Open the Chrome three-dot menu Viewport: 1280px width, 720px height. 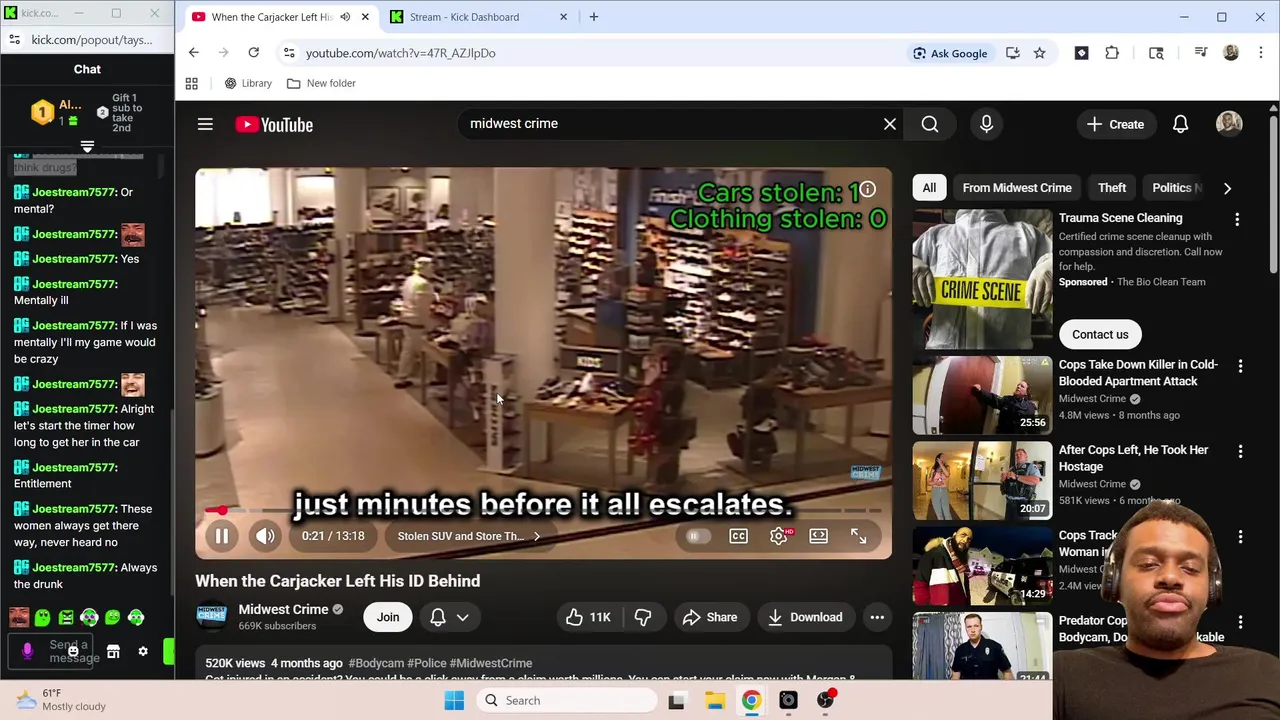[1261, 53]
